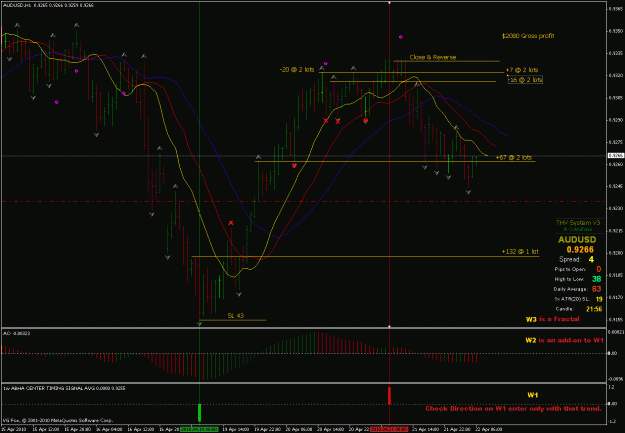Select the Candle timer 21:56

click(594, 309)
